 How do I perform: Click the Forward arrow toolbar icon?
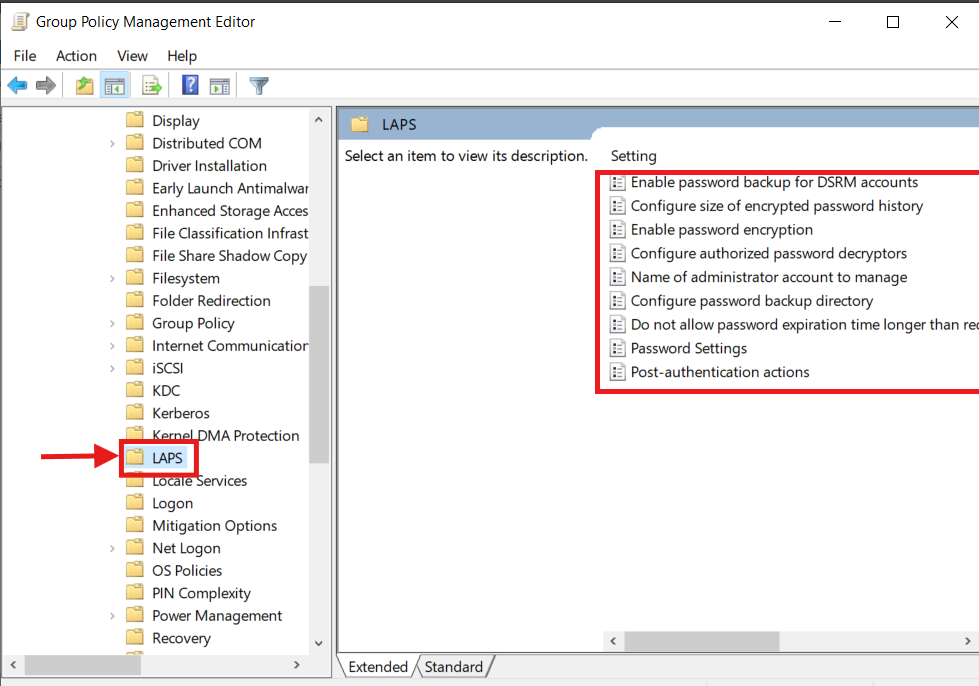pyautogui.click(x=45, y=86)
